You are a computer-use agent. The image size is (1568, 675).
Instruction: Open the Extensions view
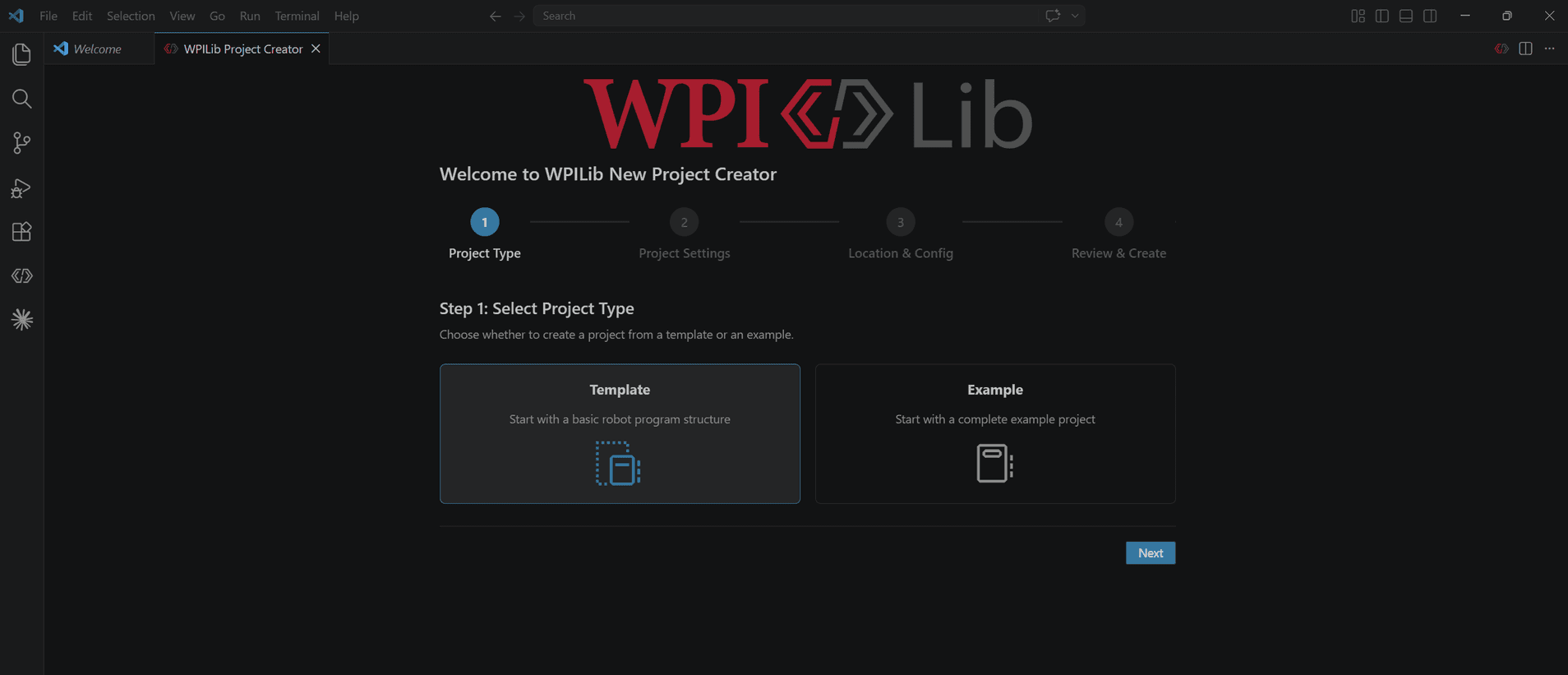[21, 232]
